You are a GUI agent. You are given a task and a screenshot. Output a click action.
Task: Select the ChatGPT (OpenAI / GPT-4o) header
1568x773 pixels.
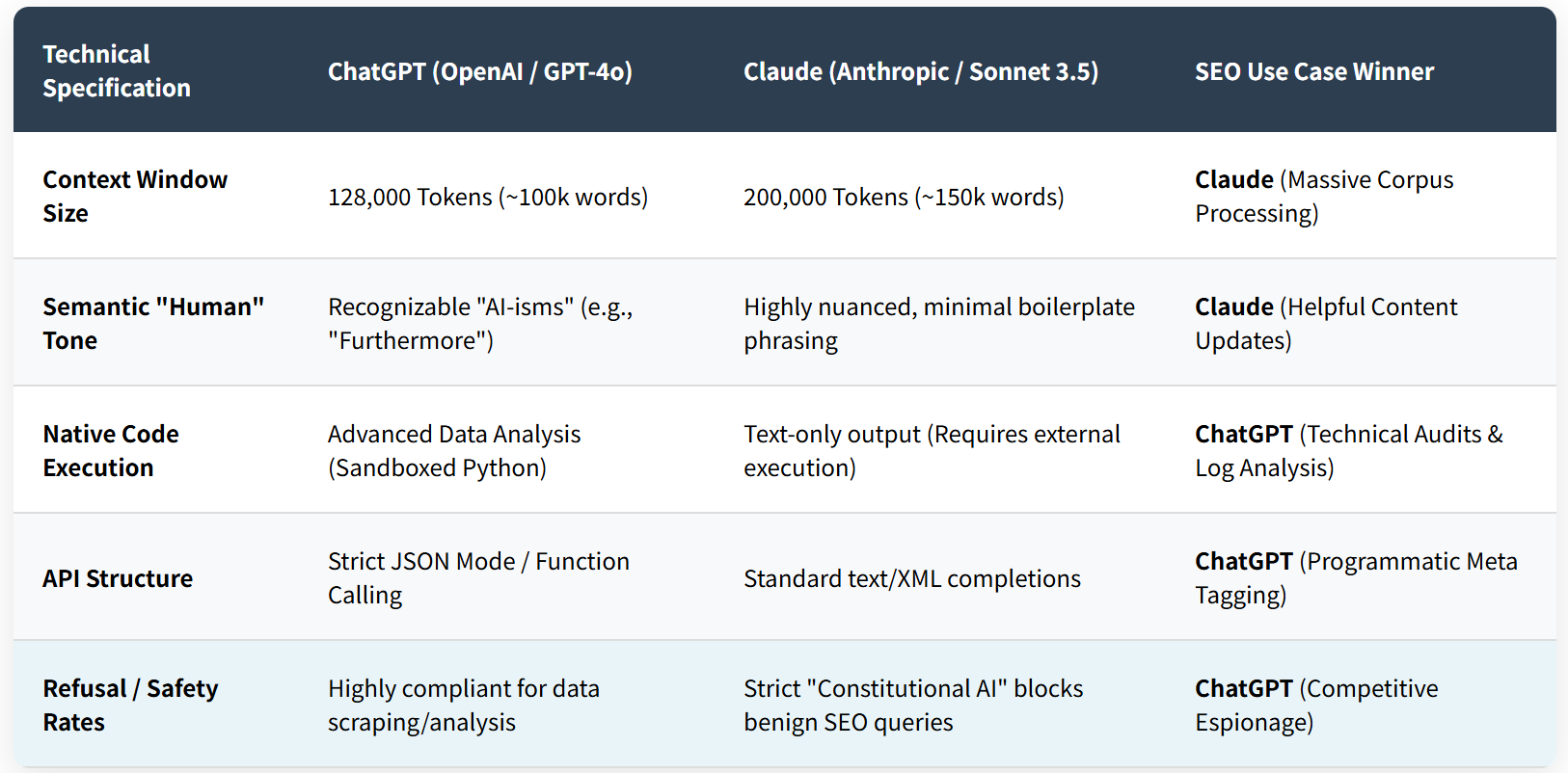(x=480, y=71)
